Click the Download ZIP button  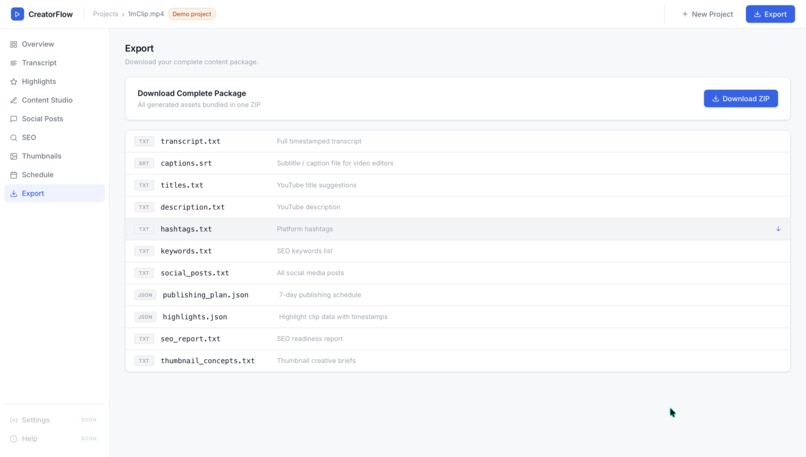(741, 99)
